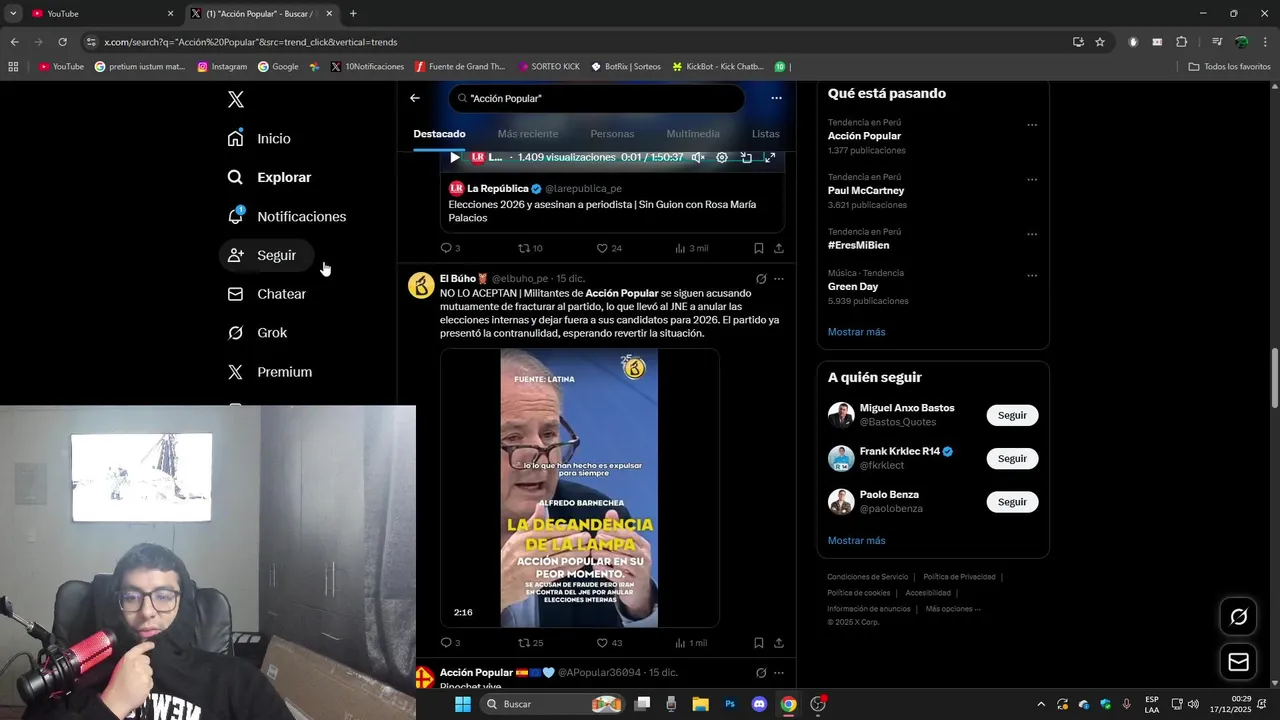This screenshot has width=1280, height=720.
Task: Bookmark the El Búho post
Action: coord(759,643)
